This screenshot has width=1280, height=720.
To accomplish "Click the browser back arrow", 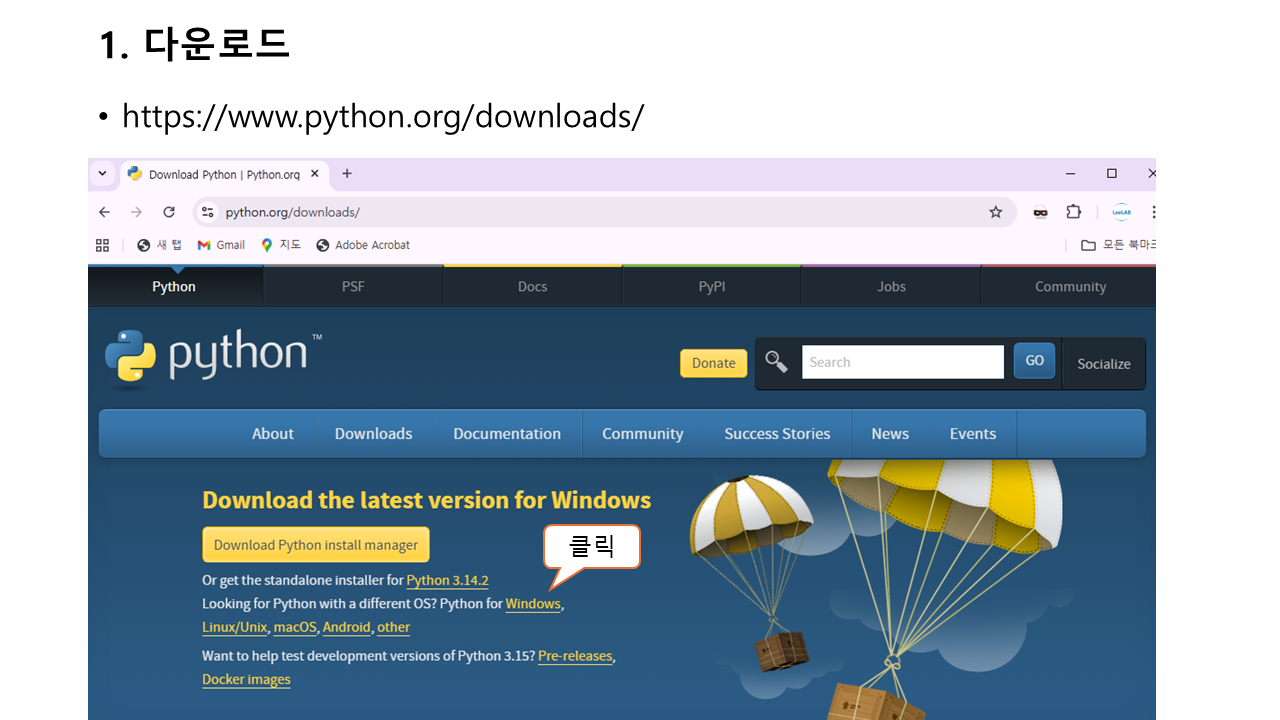I will coord(104,212).
